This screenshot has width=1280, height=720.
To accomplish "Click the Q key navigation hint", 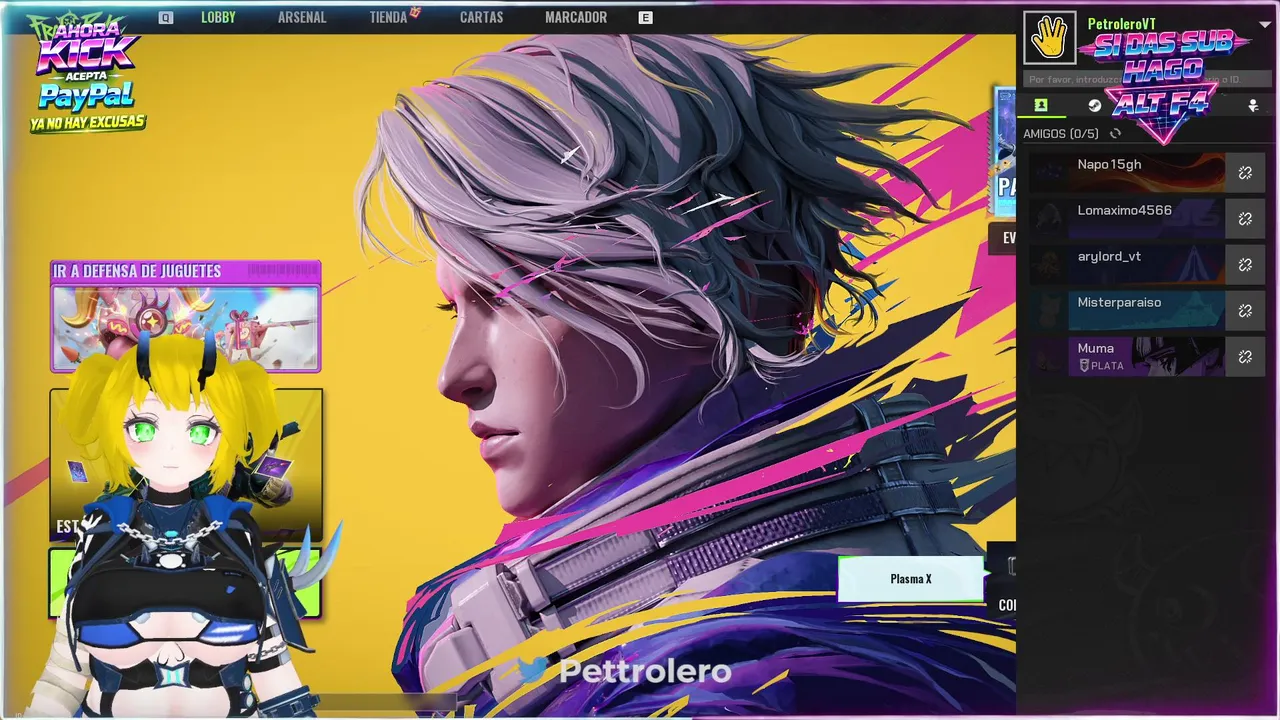I will pyautogui.click(x=166, y=17).
